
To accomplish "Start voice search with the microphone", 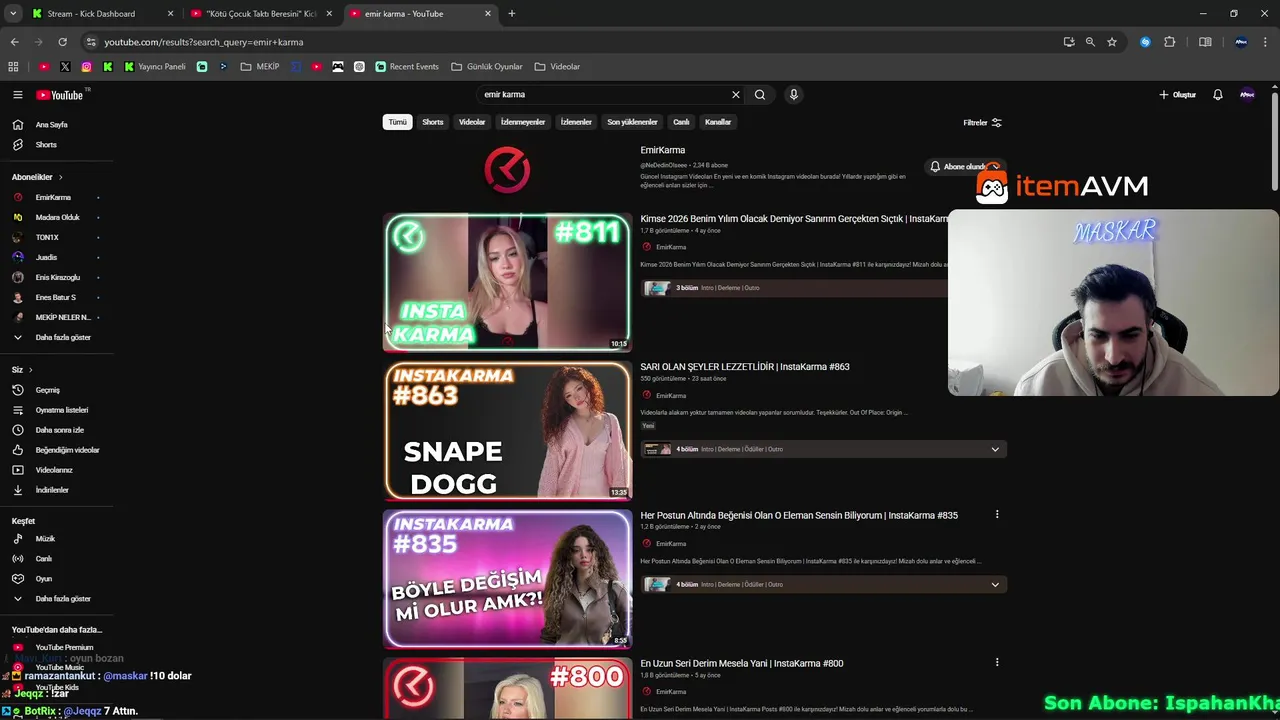I will tap(794, 95).
